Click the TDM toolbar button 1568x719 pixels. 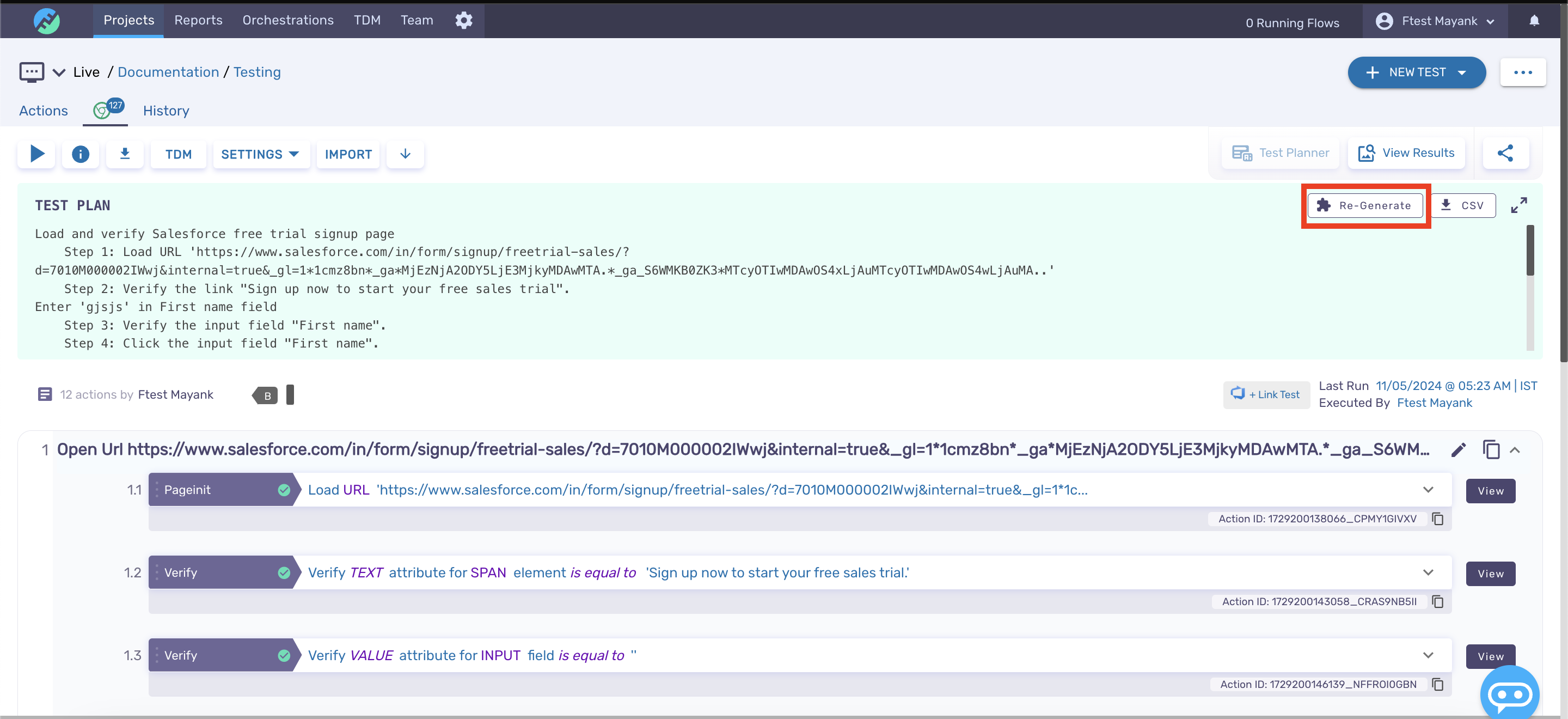179,154
